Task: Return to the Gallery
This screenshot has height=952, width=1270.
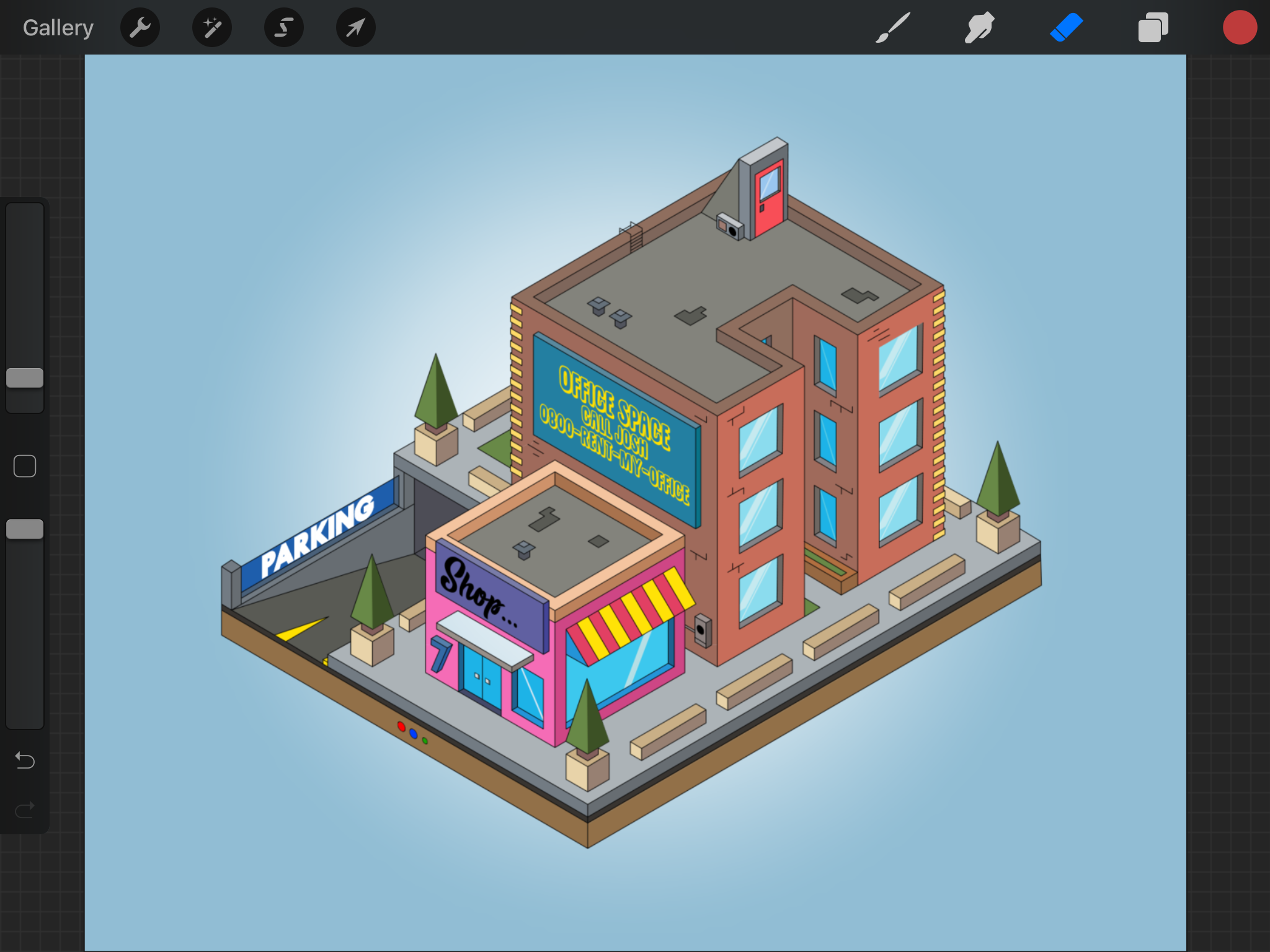Action: pos(58,28)
